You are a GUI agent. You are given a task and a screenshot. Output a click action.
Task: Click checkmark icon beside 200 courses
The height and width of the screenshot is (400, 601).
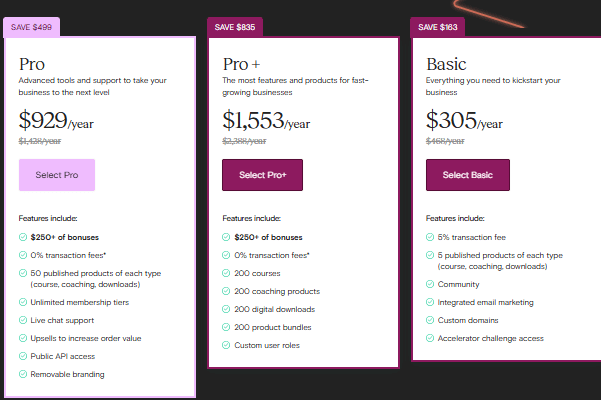227,273
